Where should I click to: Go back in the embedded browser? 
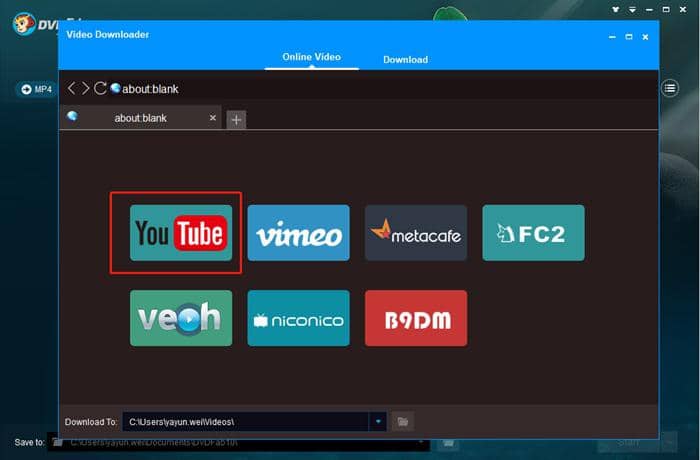pos(71,88)
